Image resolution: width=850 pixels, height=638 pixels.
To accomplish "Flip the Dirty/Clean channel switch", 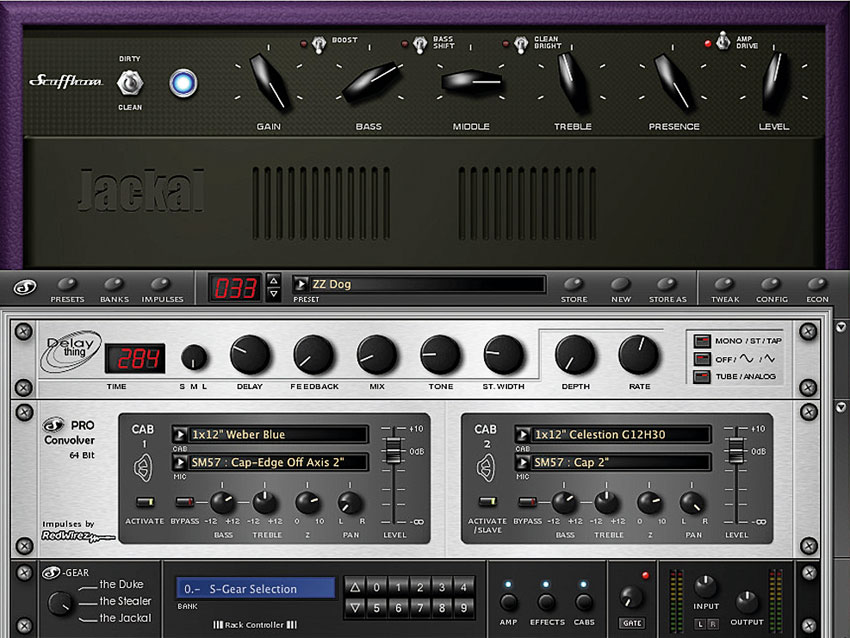I will coord(130,83).
